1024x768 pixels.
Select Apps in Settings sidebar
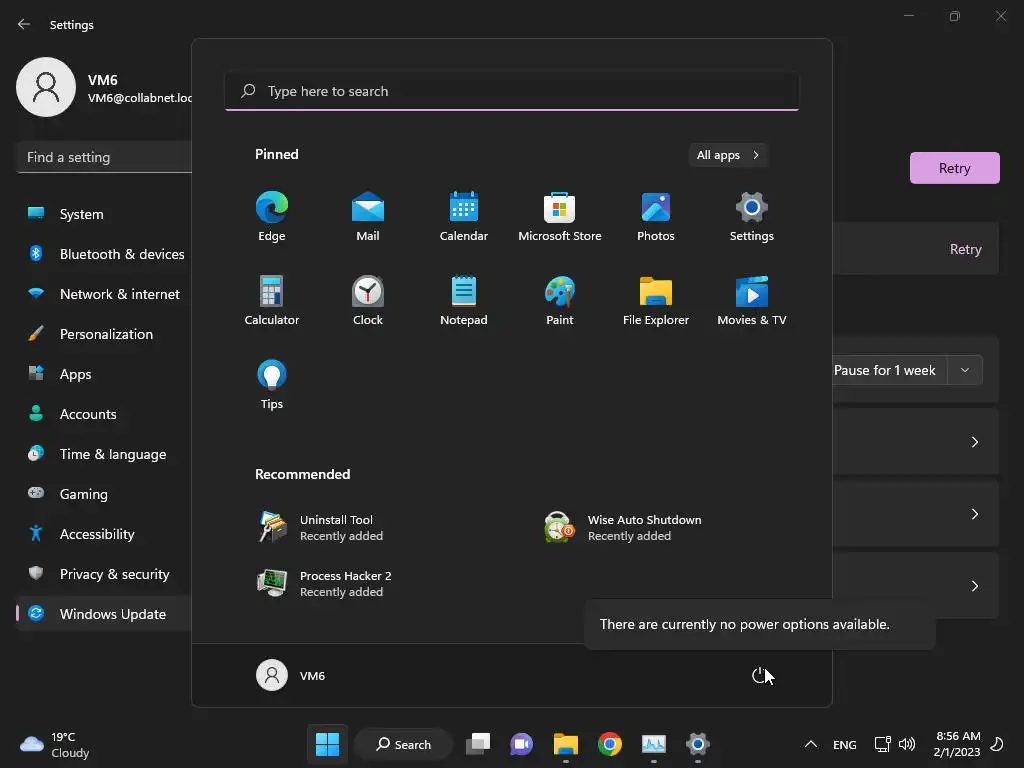point(104,374)
